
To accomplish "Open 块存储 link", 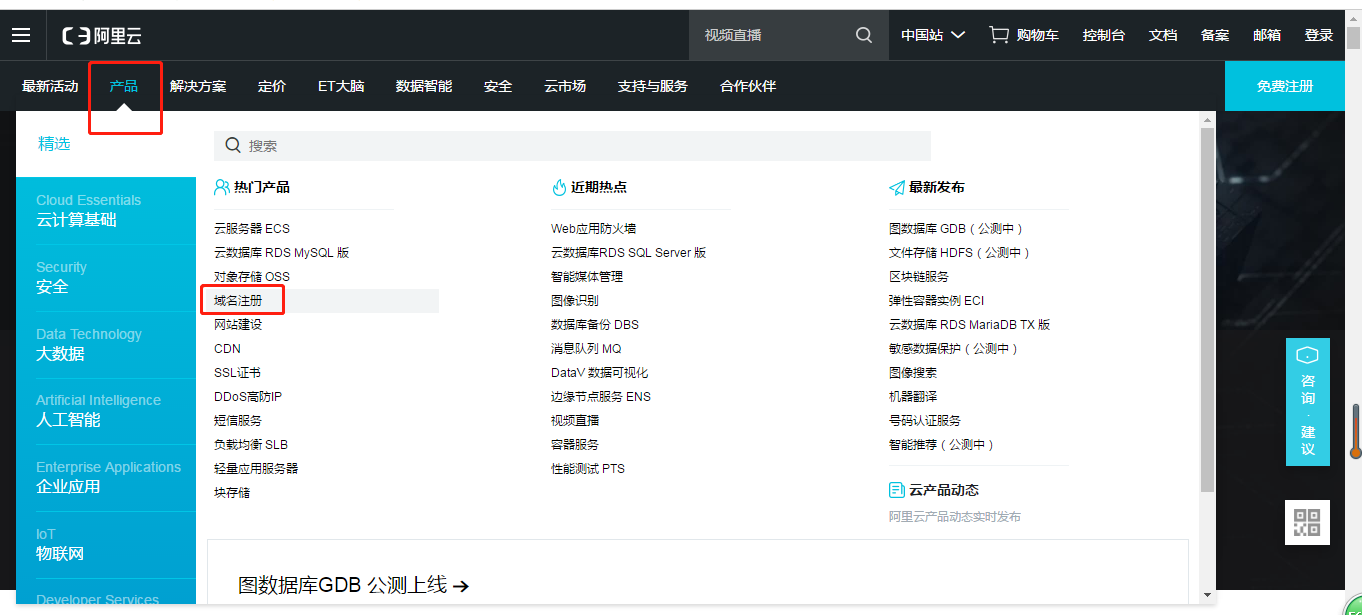I will tap(232, 492).
